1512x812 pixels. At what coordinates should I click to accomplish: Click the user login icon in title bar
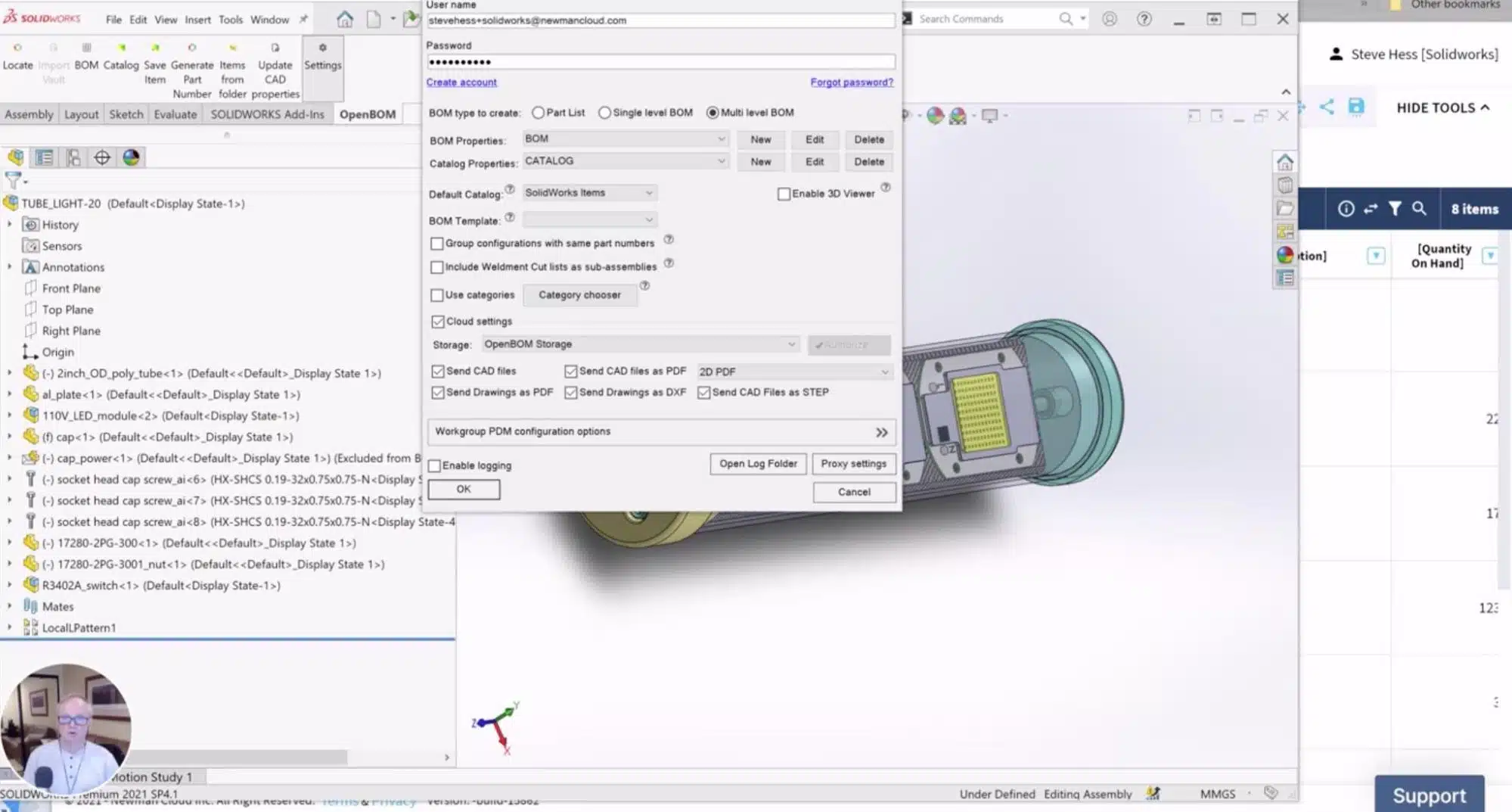(x=1110, y=19)
